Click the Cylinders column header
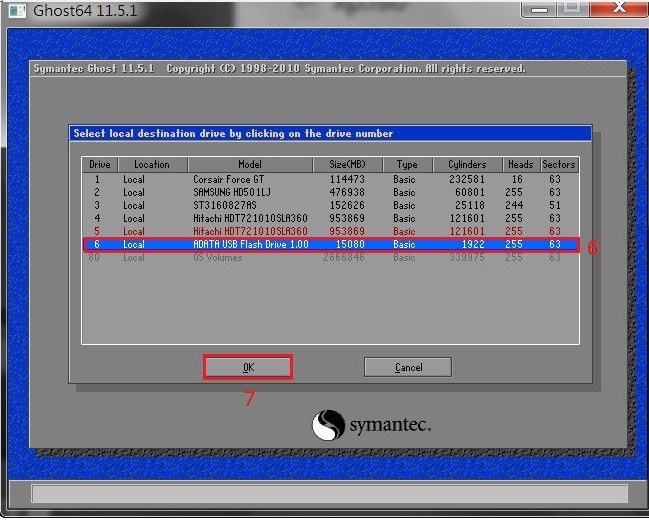This screenshot has width=649, height=521. pyautogui.click(x=467, y=164)
